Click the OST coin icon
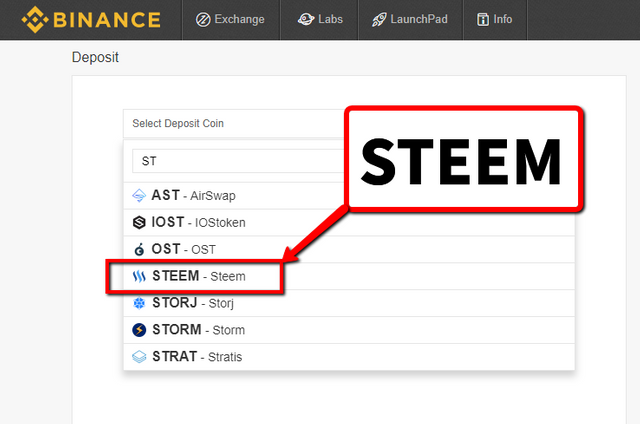Viewport: 640px width, 424px height. (x=139, y=249)
